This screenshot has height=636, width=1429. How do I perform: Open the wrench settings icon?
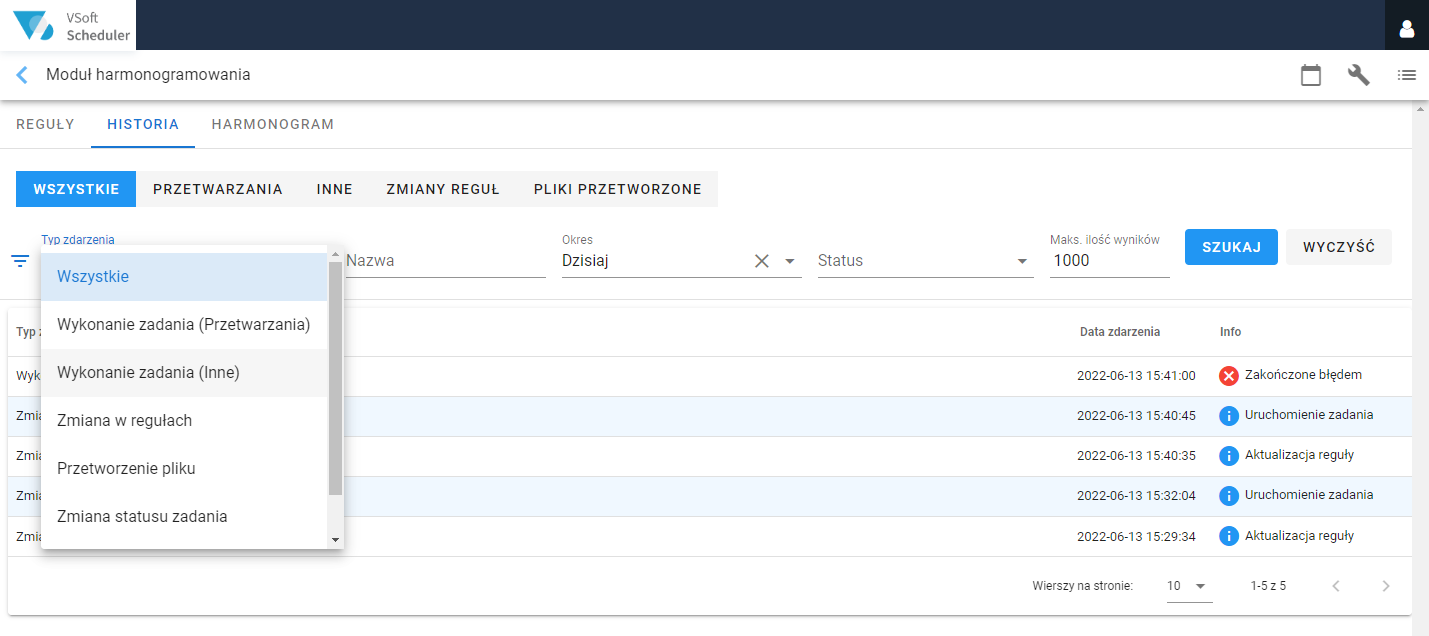tap(1359, 75)
